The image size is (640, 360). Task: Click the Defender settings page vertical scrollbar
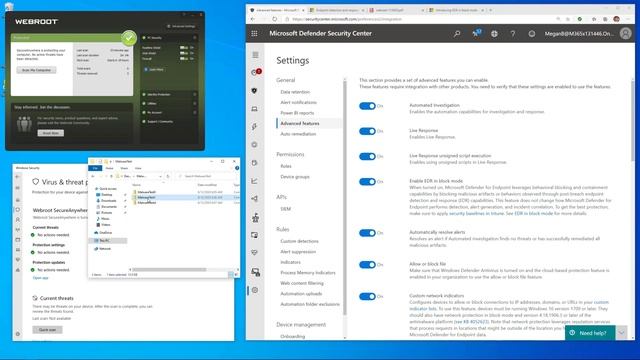tap(632, 120)
